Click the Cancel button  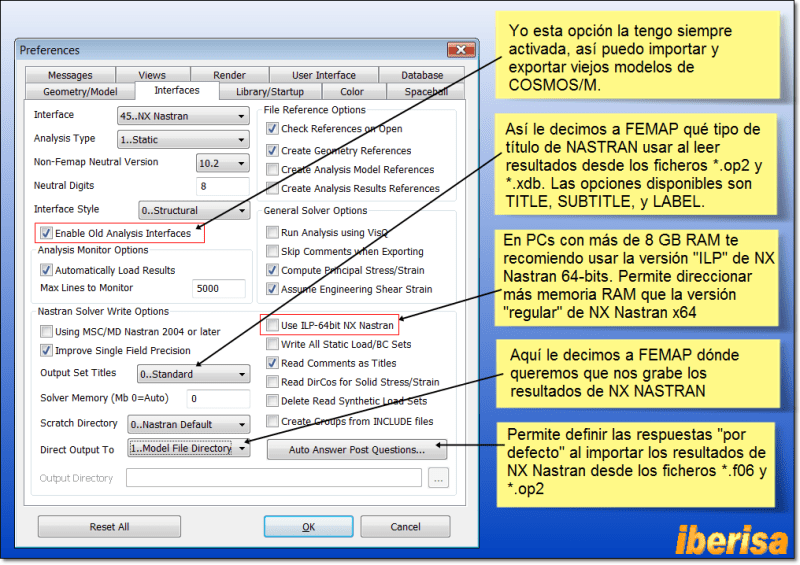coord(405,527)
